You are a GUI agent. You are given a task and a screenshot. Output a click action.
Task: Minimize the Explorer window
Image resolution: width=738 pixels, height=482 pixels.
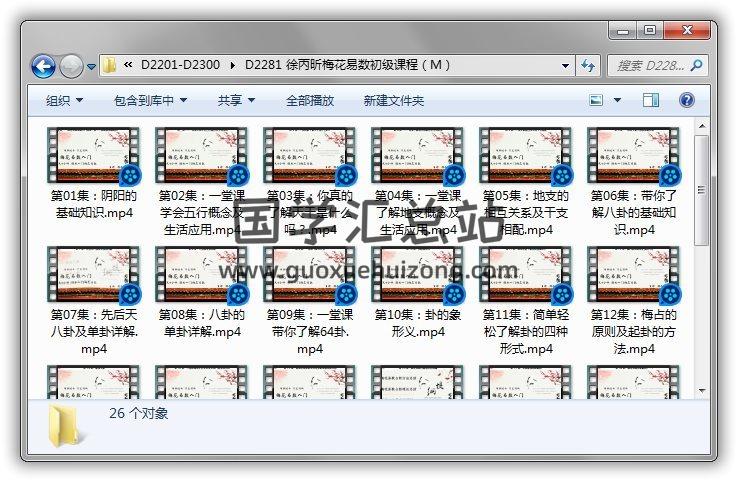(x=623, y=31)
